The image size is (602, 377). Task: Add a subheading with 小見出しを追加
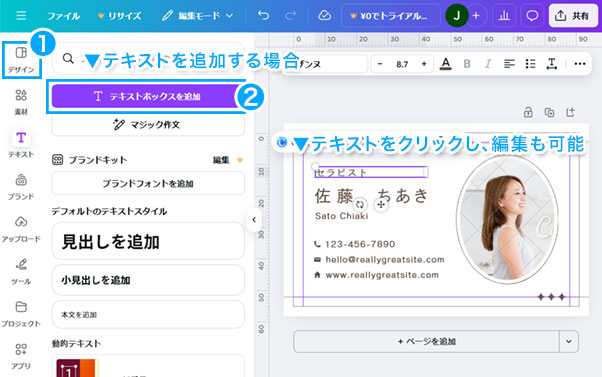148,280
